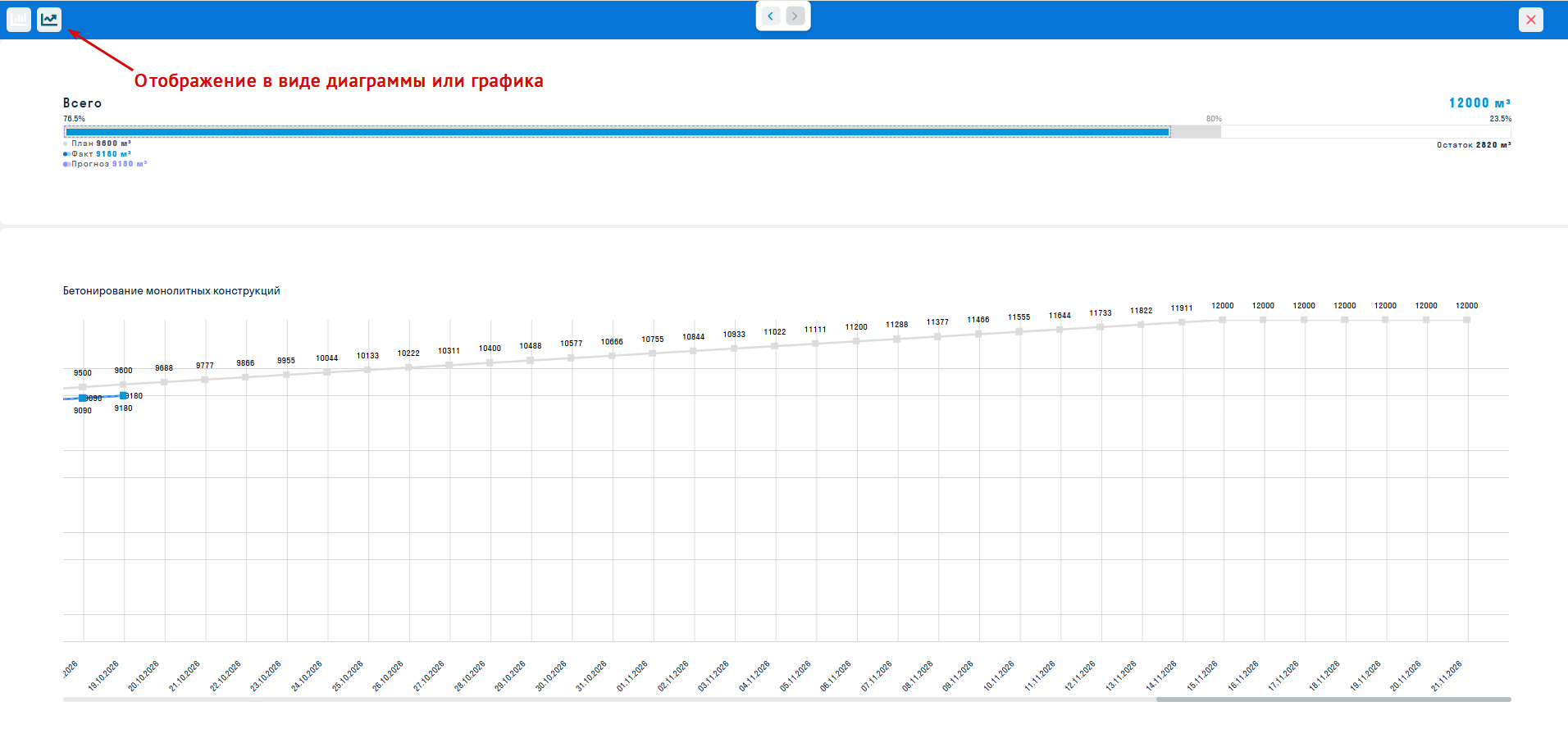The image size is (1568, 752).
Task: Click the horizontal scrollbar under the chart
Action: coord(1333,700)
